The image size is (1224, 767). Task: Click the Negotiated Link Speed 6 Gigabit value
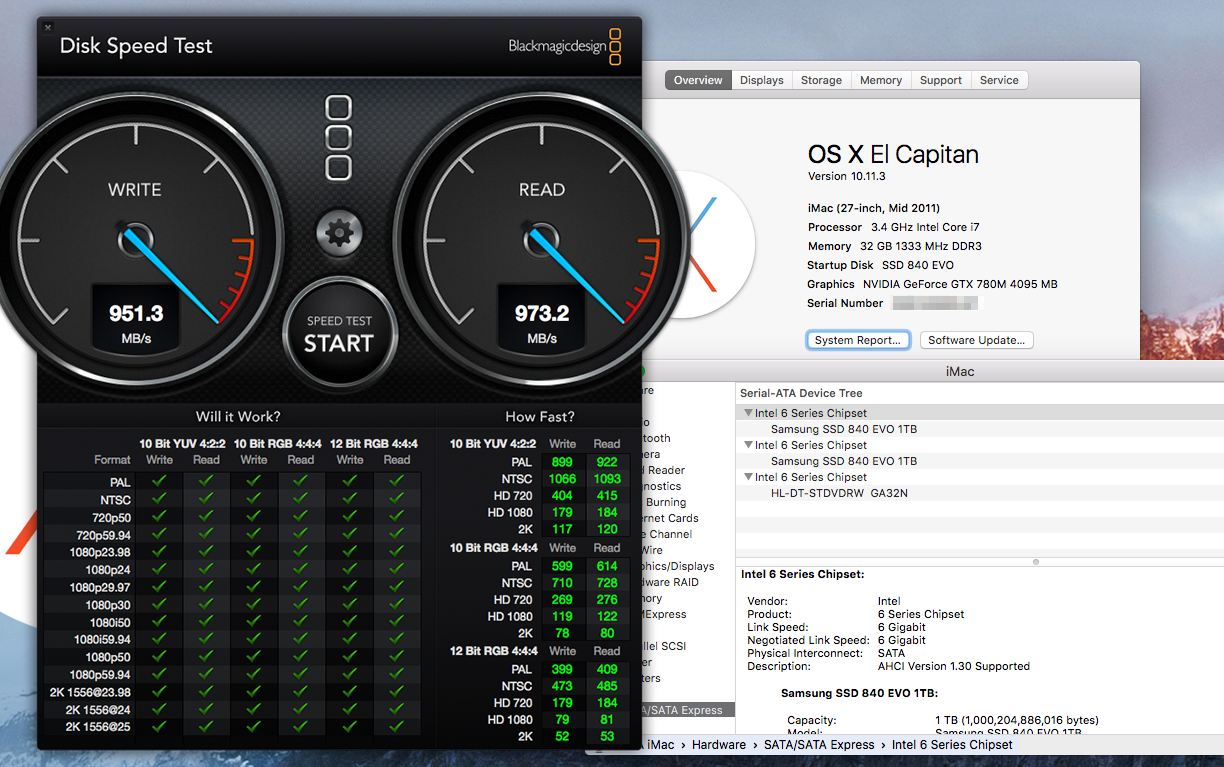point(902,640)
